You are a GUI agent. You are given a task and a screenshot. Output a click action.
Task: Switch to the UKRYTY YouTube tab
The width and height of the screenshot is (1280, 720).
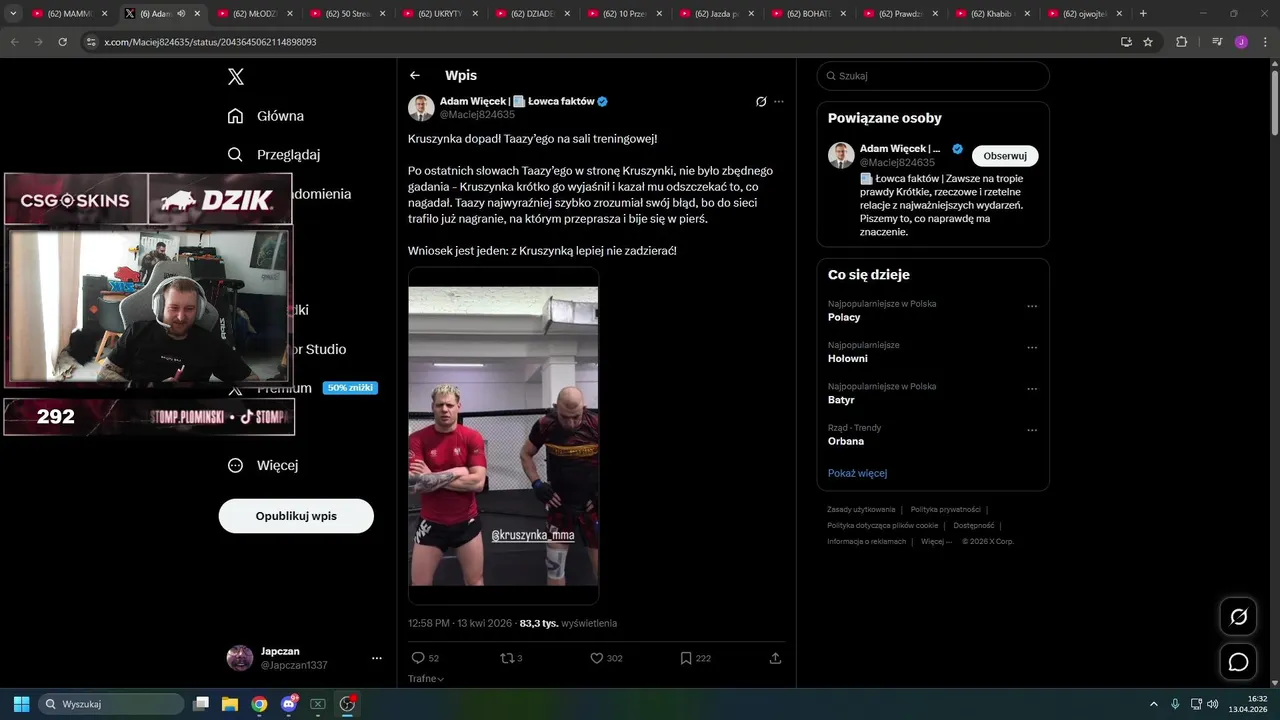pos(439,14)
